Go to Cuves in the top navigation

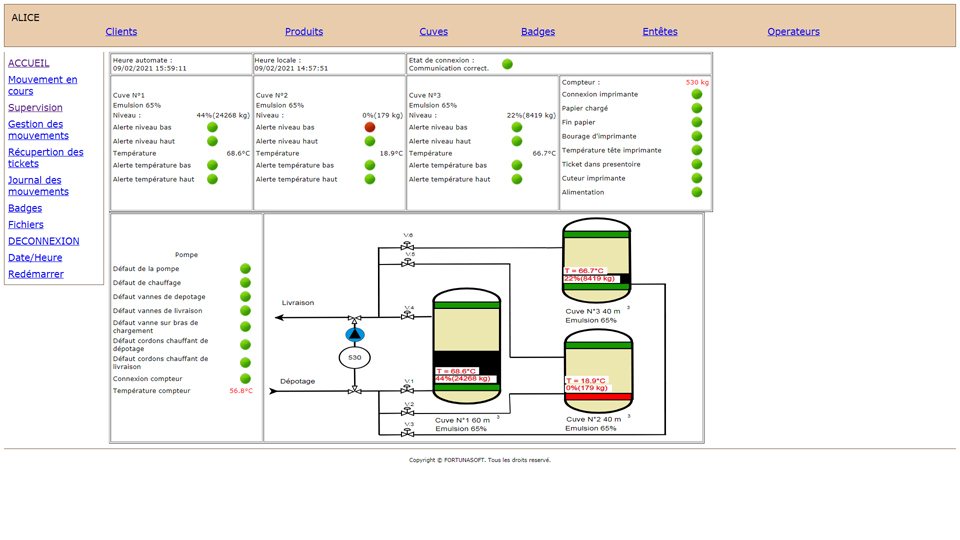[x=433, y=32]
